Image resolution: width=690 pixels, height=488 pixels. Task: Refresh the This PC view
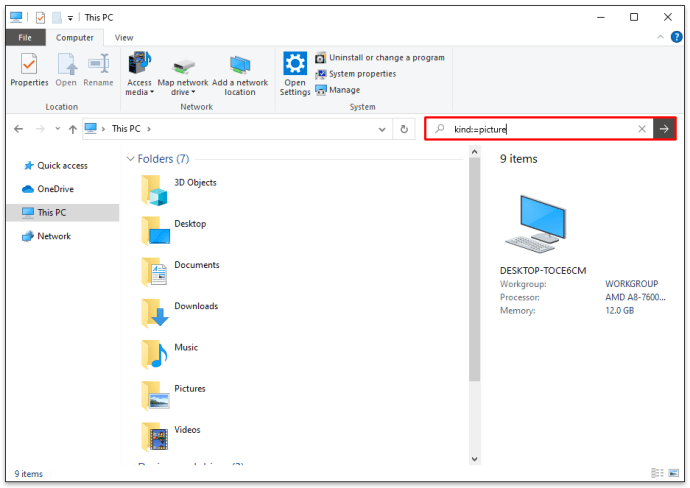point(404,129)
